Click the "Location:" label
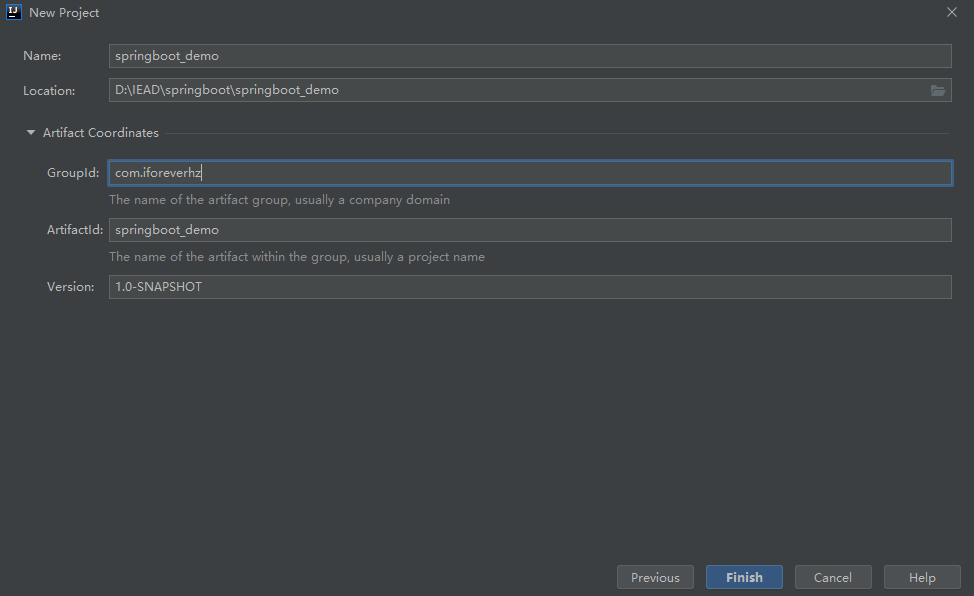 coord(49,91)
